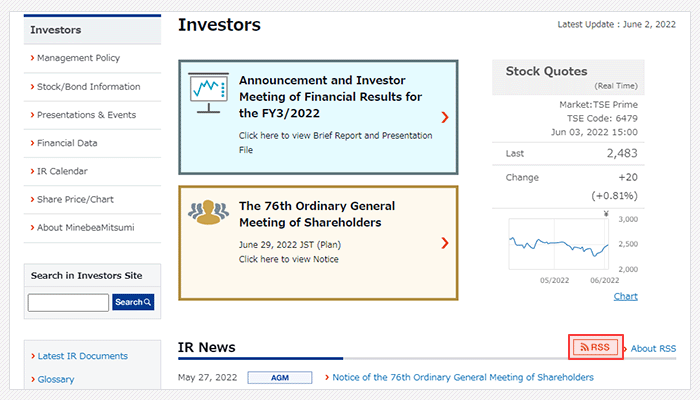Follow the Chart link under stock quotes
This screenshot has height=400, width=700.
(x=625, y=296)
